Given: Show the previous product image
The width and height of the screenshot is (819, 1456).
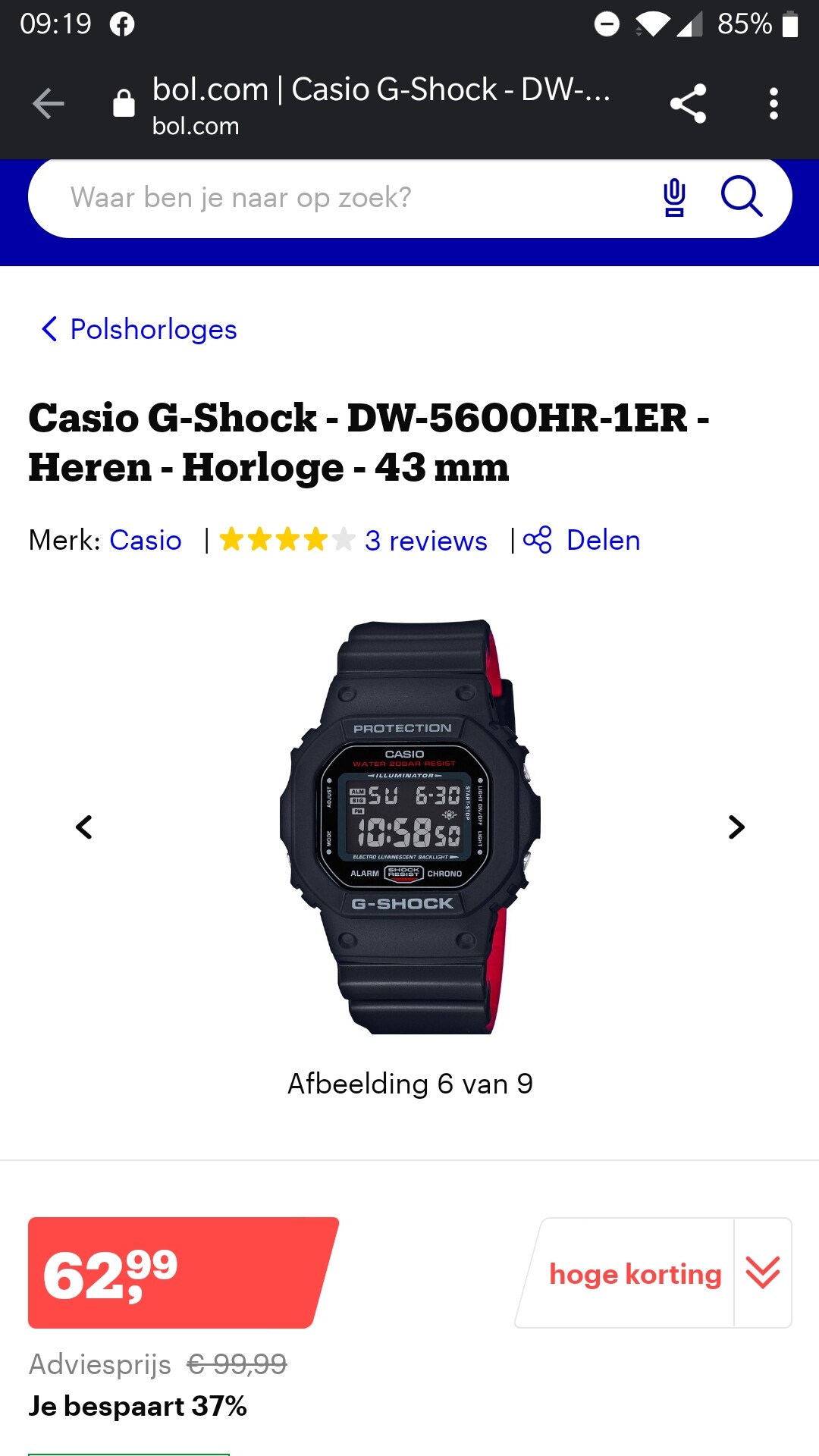Looking at the screenshot, I should click(84, 827).
